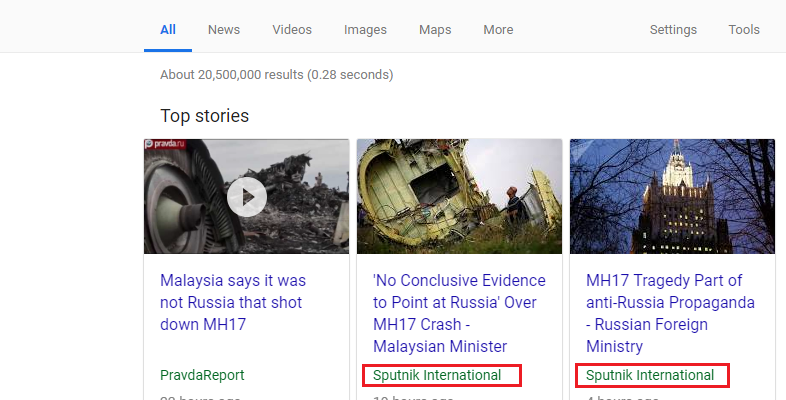
Task: Expand the More search options
Action: click(x=498, y=30)
